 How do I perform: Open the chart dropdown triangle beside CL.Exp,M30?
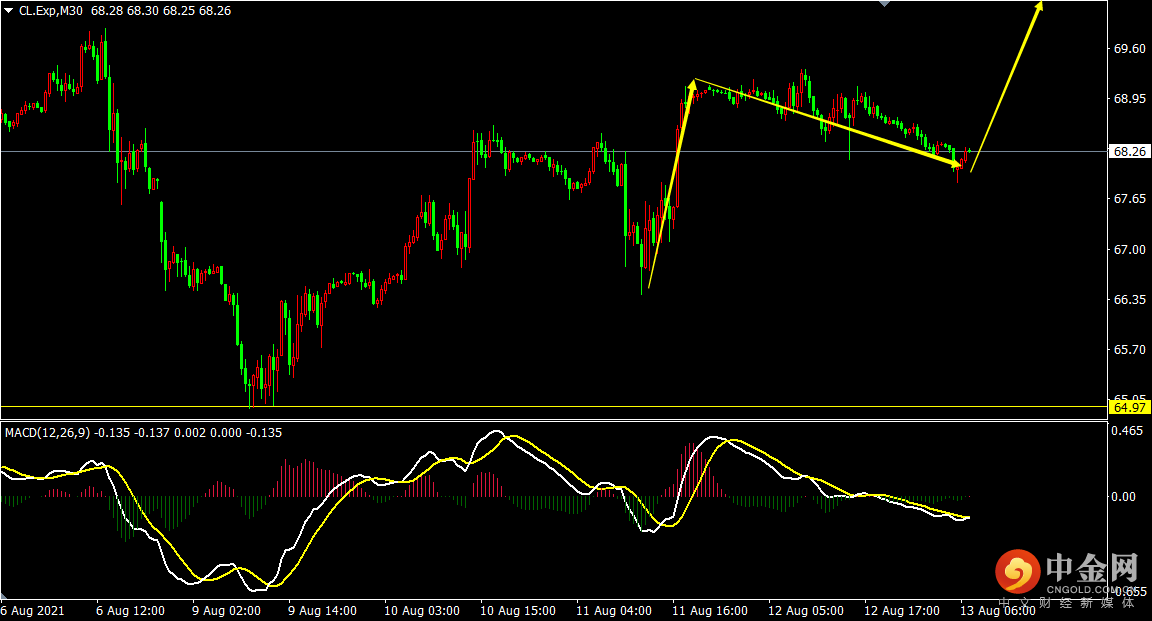pyautogui.click(x=9, y=11)
